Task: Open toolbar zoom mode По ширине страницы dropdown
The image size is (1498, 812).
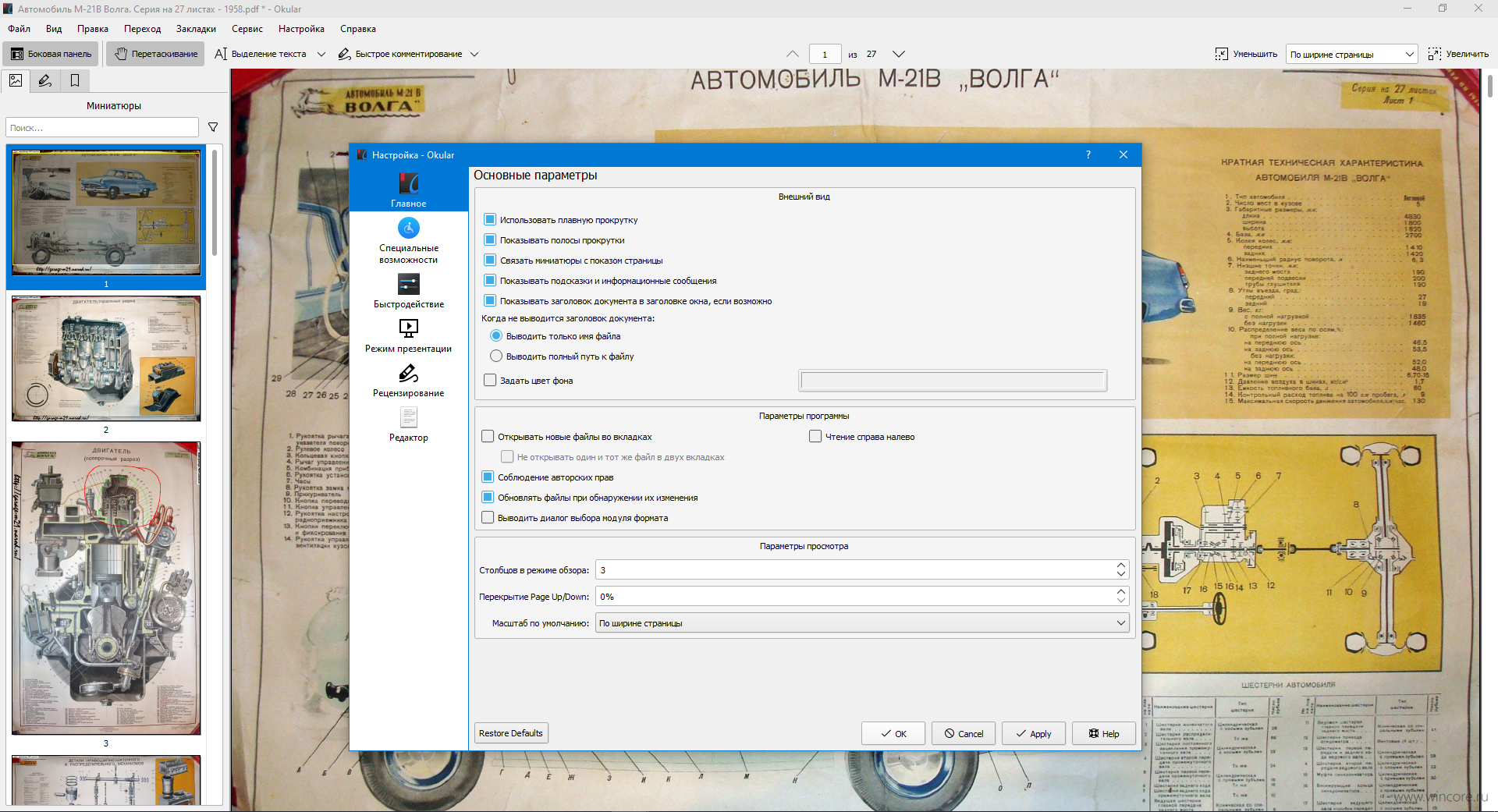Action: pos(1351,54)
